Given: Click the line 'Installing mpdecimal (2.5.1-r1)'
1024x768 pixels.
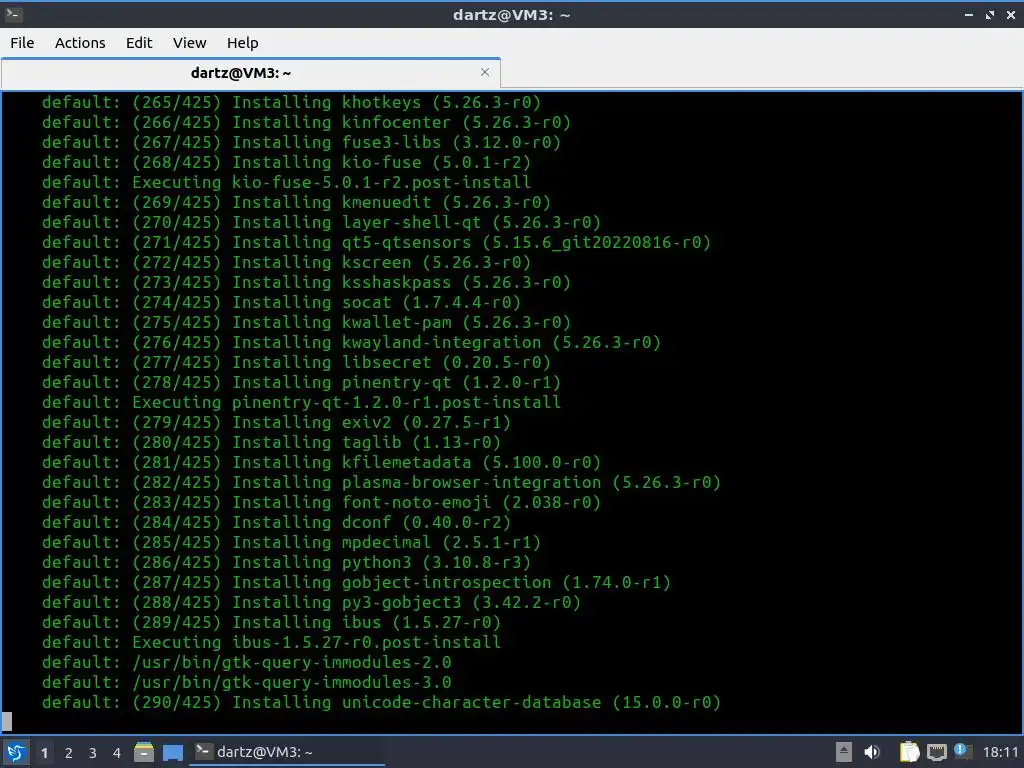Looking at the screenshot, I should pyautogui.click(x=291, y=542).
